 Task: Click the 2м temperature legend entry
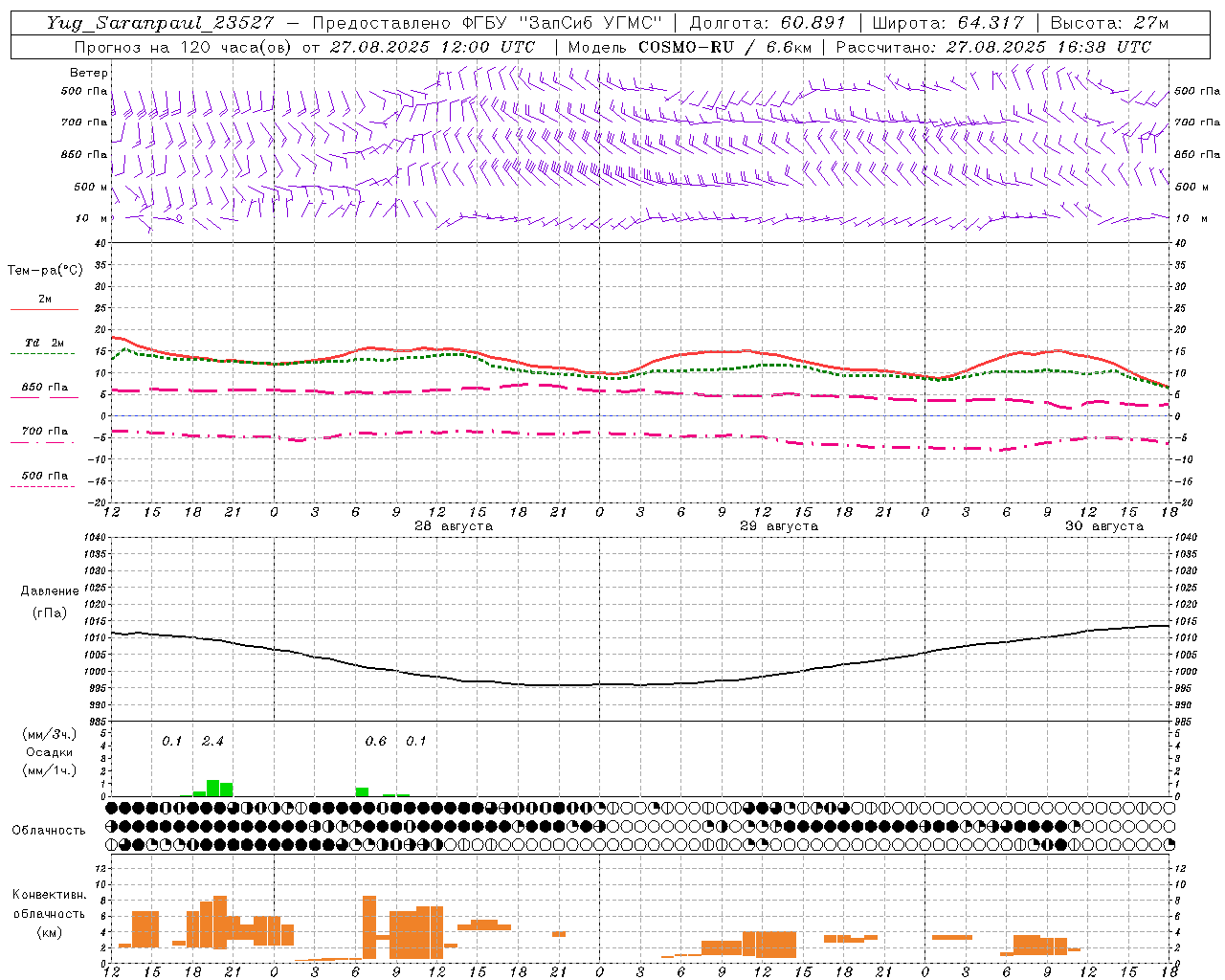click(x=45, y=299)
